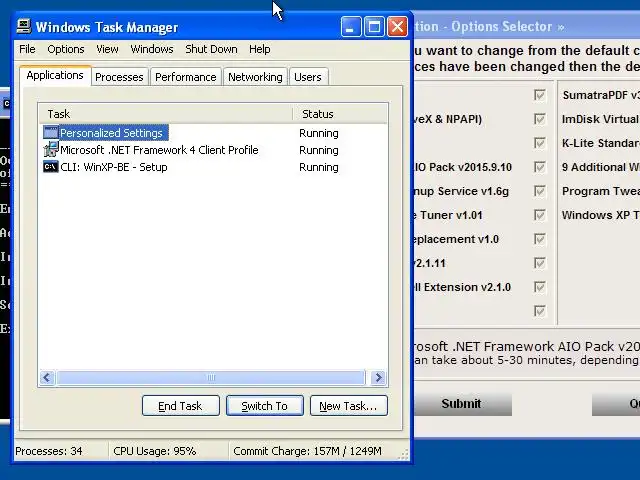640x480 pixels.
Task: Toggle checkbox left of K-Lite Standard
Action: pyautogui.click(x=540, y=143)
